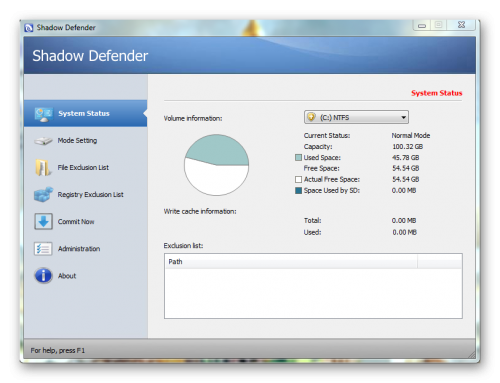Screen dimensions: 500x383
Task: Click the disk usage pie chart
Action: point(216,165)
